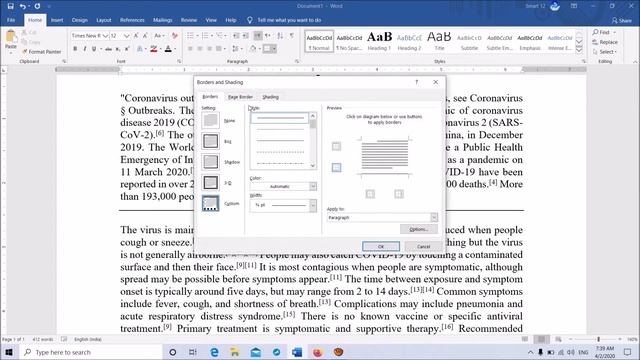Confirm with the OK button
Viewport: 640px width, 360px height.
tap(381, 247)
